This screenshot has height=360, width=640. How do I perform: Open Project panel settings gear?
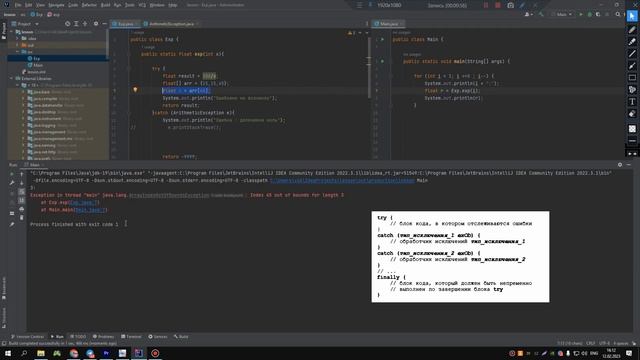(x=96, y=24)
